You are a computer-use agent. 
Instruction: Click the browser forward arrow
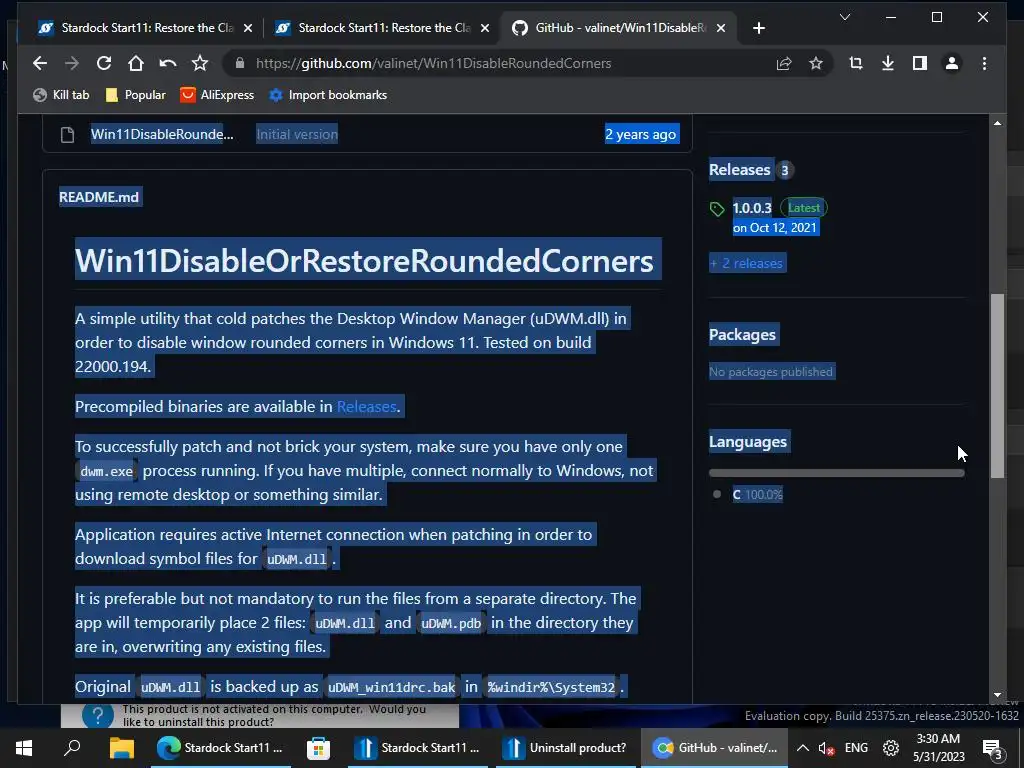(x=72, y=63)
